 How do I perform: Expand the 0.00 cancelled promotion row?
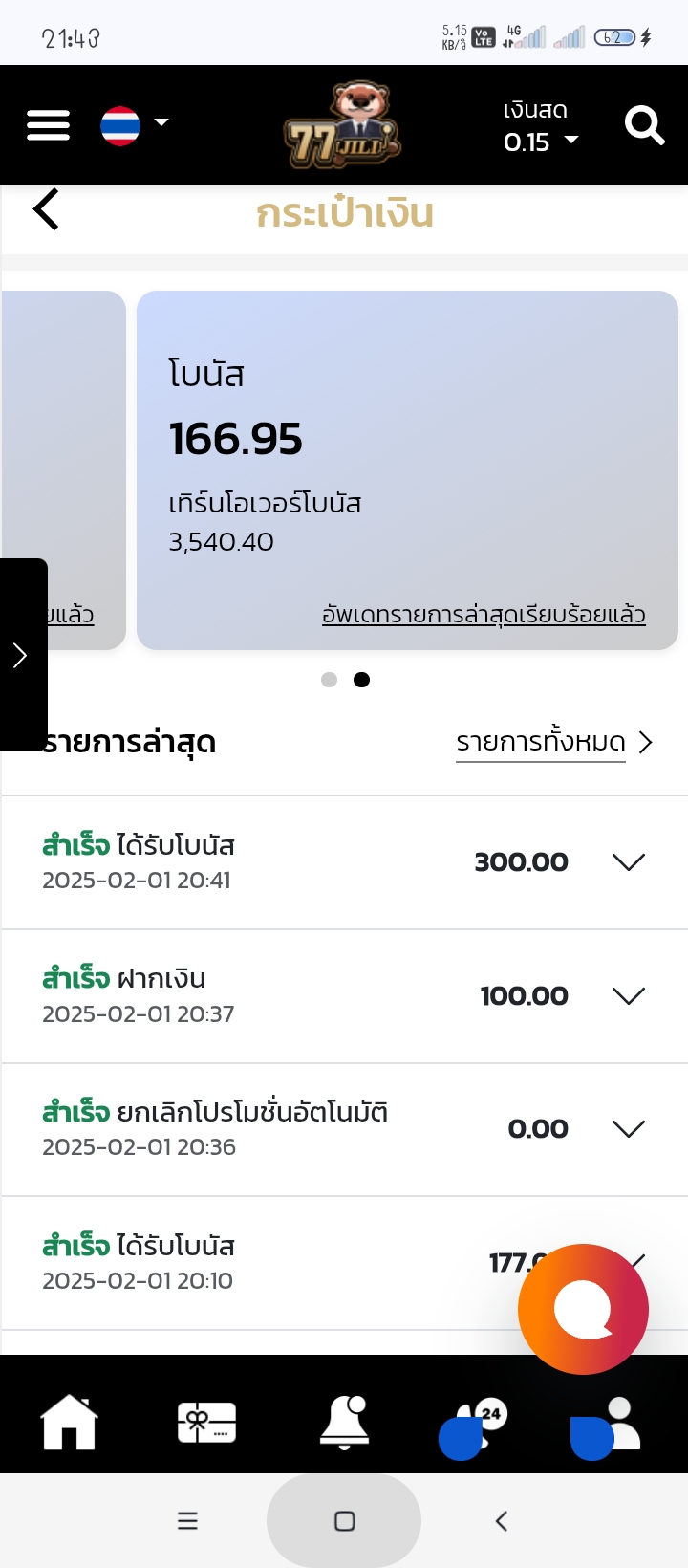(x=628, y=1129)
